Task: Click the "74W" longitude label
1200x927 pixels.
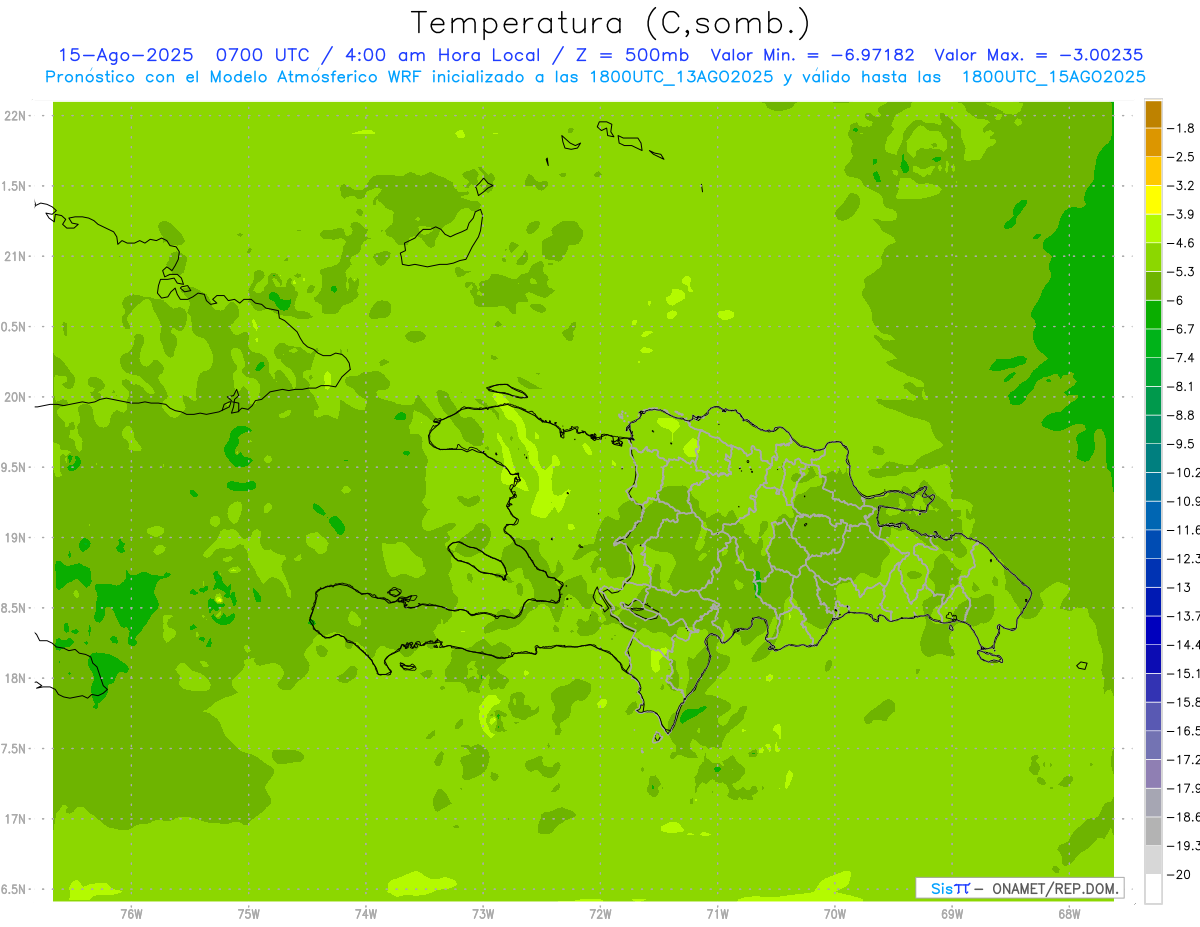Action: (x=366, y=913)
